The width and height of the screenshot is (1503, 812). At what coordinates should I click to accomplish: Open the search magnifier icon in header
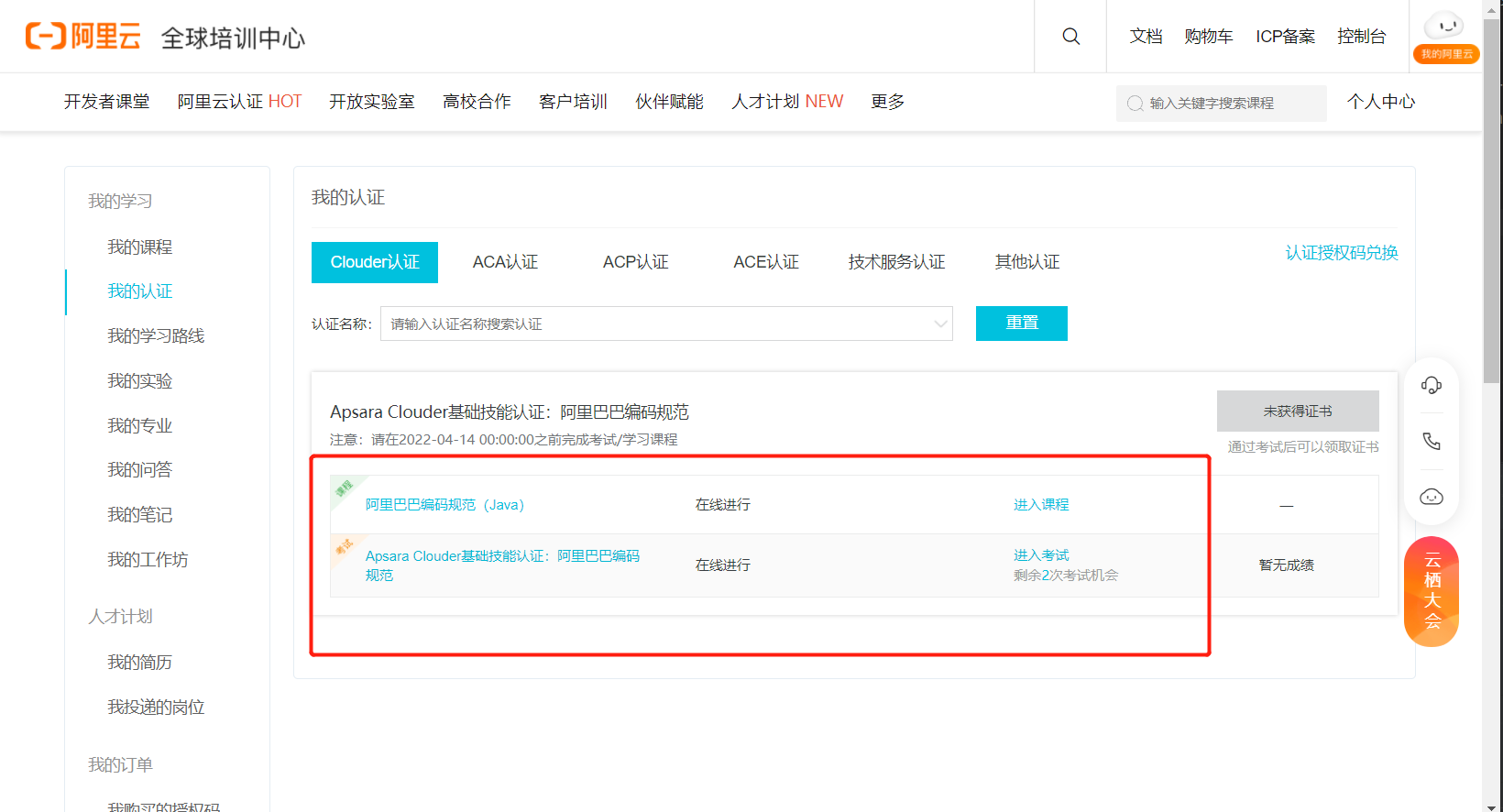pos(1070,37)
